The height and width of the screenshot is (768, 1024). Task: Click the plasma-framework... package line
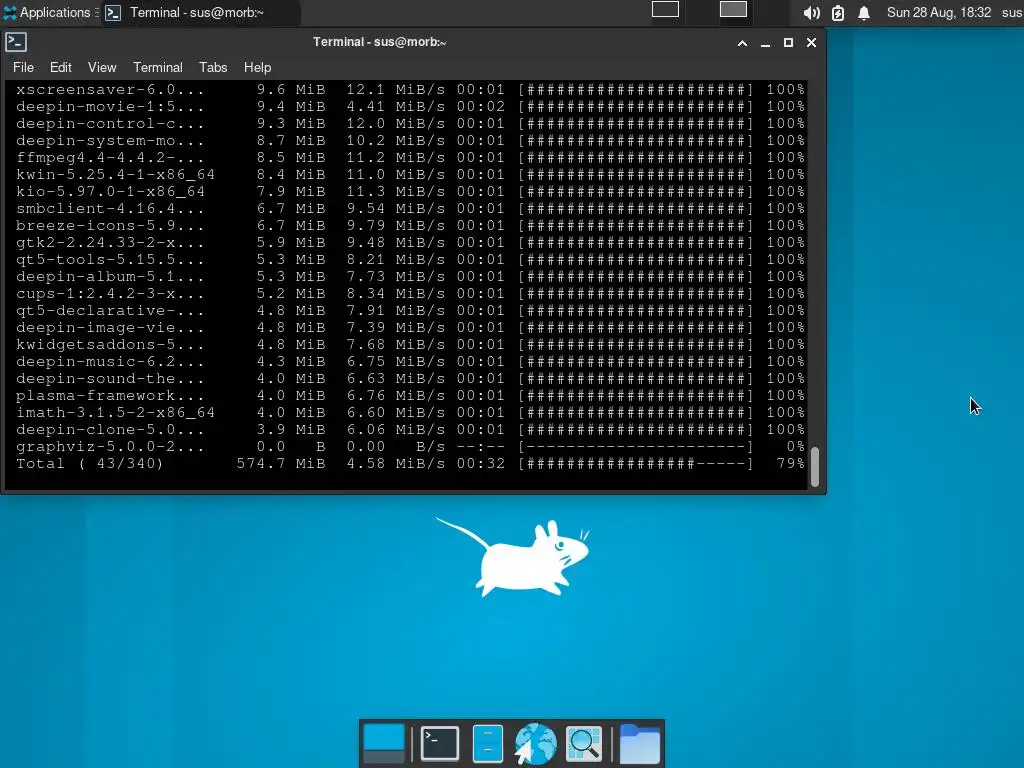pyautogui.click(x=410, y=395)
